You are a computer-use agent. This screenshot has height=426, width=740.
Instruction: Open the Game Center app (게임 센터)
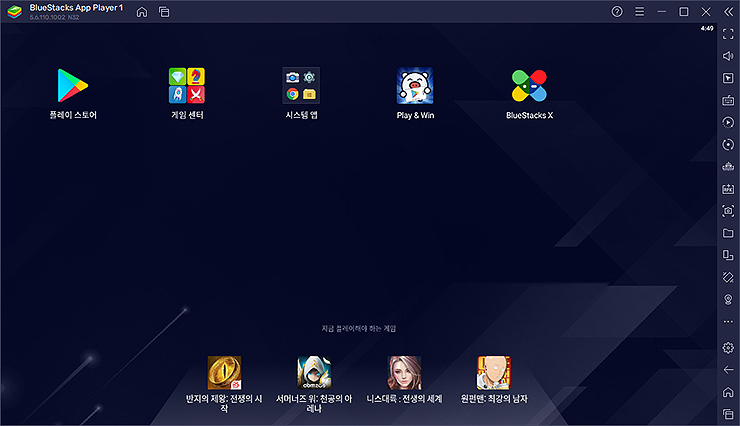tap(187, 86)
